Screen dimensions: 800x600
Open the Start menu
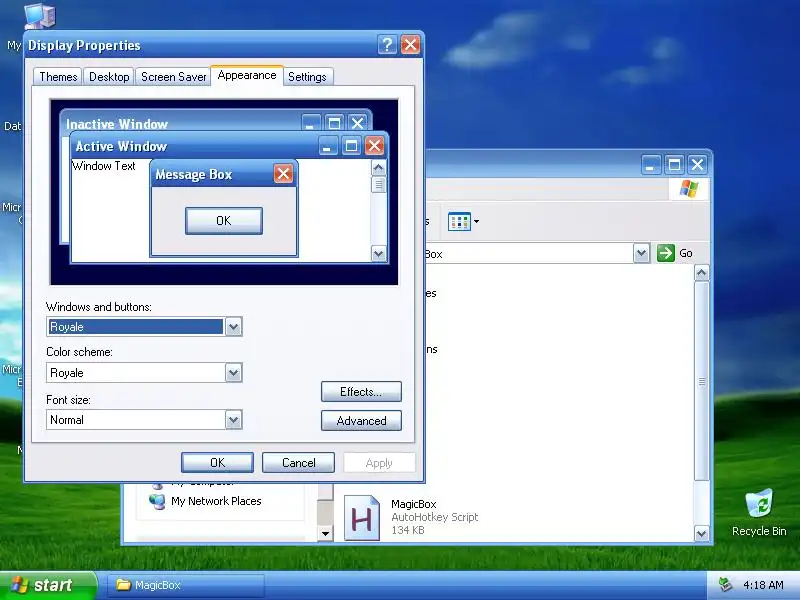point(47,585)
